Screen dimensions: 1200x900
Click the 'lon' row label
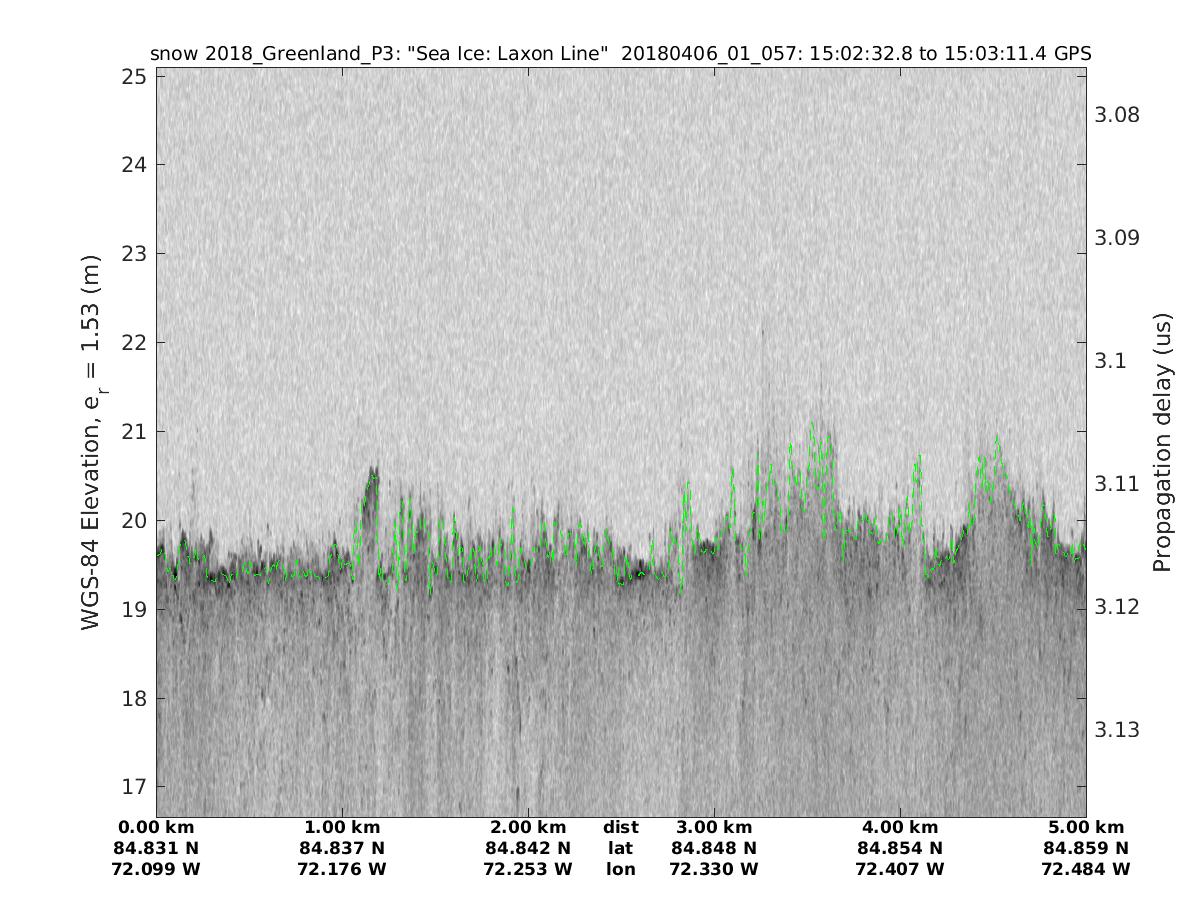(621, 869)
